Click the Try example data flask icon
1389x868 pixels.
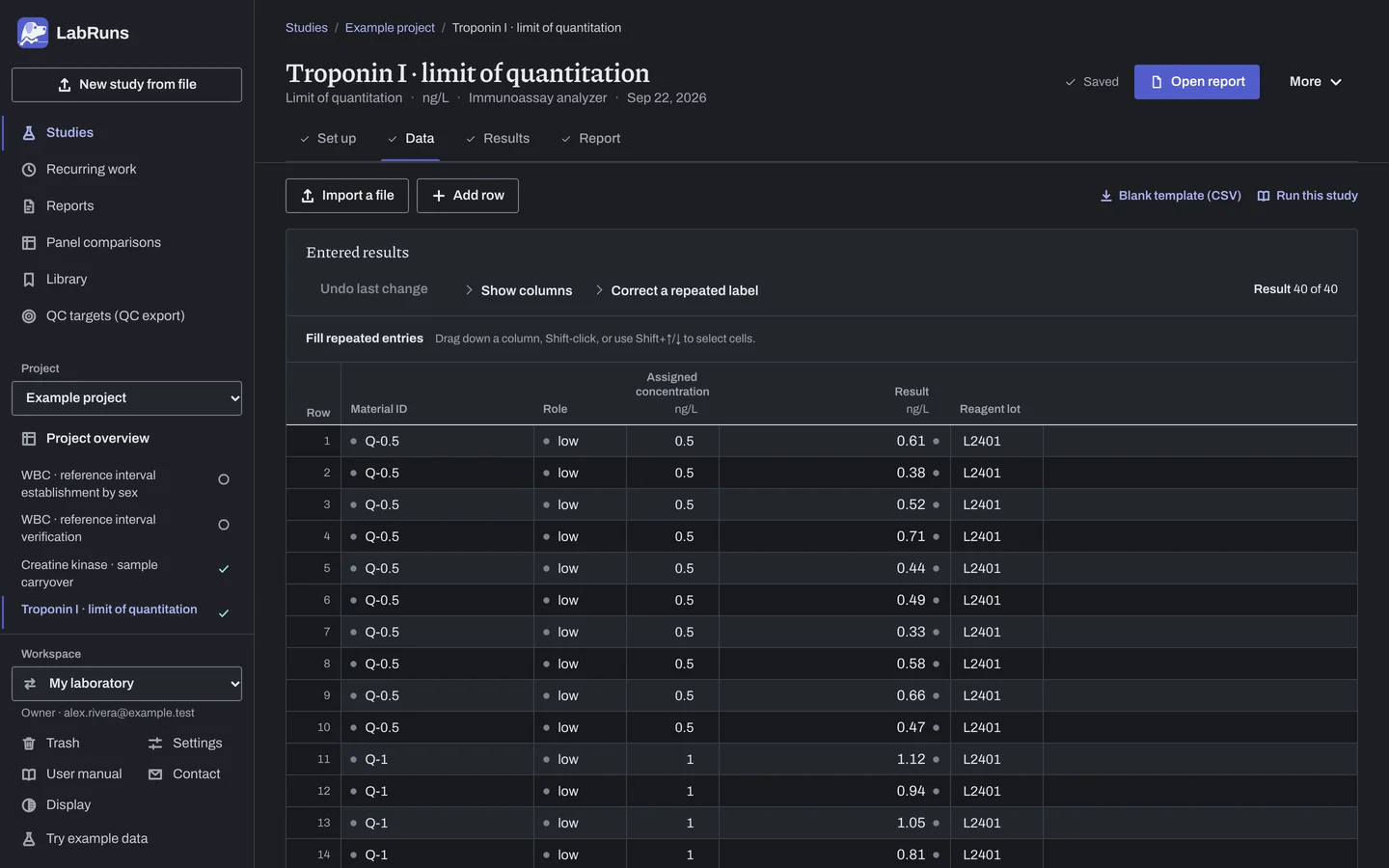tap(29, 839)
